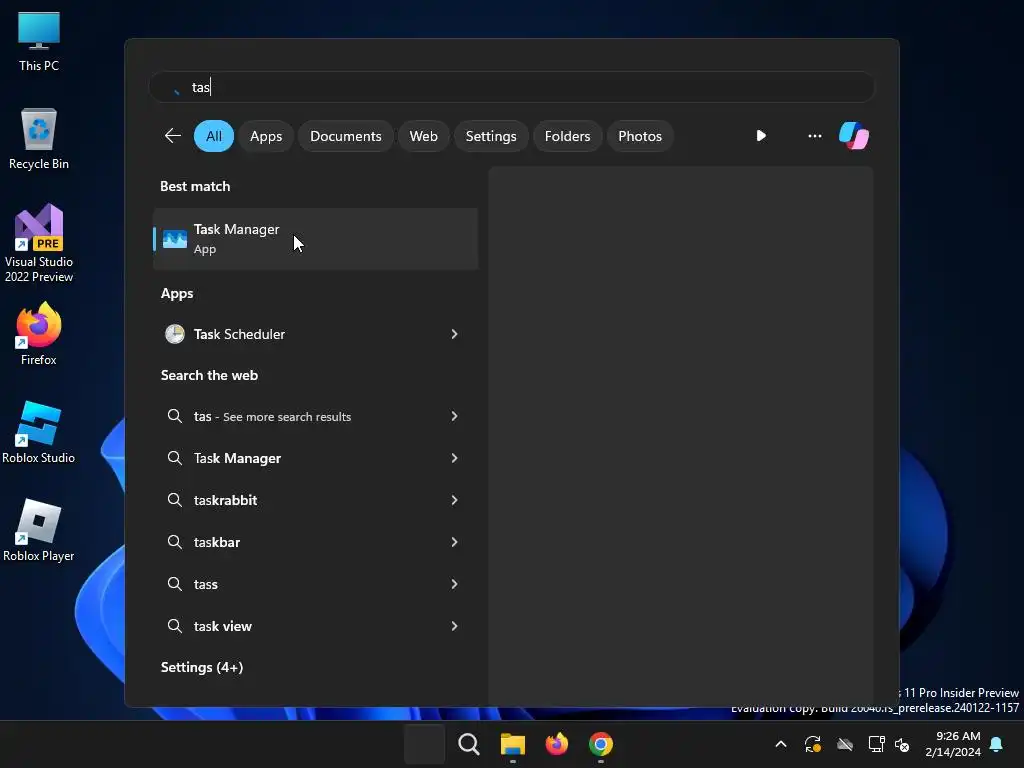
Task: Switch to the Documents filter tab
Action: 345,136
